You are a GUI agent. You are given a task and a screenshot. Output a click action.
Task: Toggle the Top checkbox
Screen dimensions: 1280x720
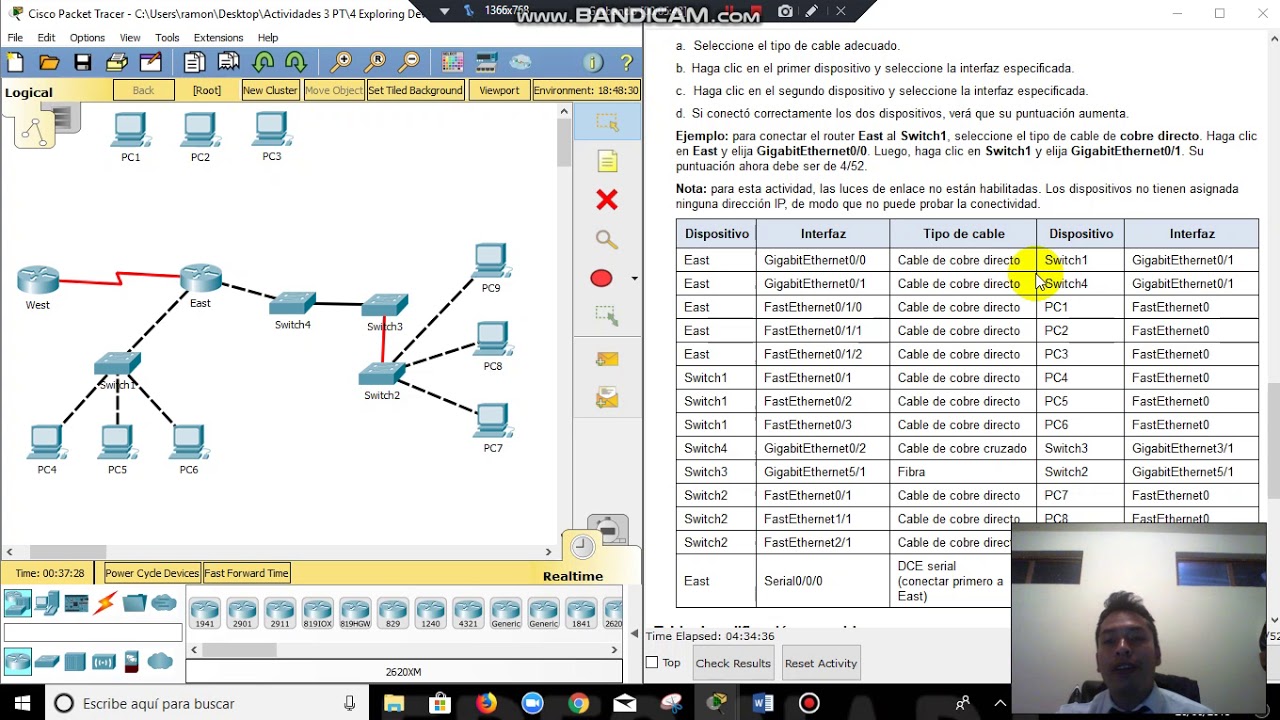click(652, 663)
